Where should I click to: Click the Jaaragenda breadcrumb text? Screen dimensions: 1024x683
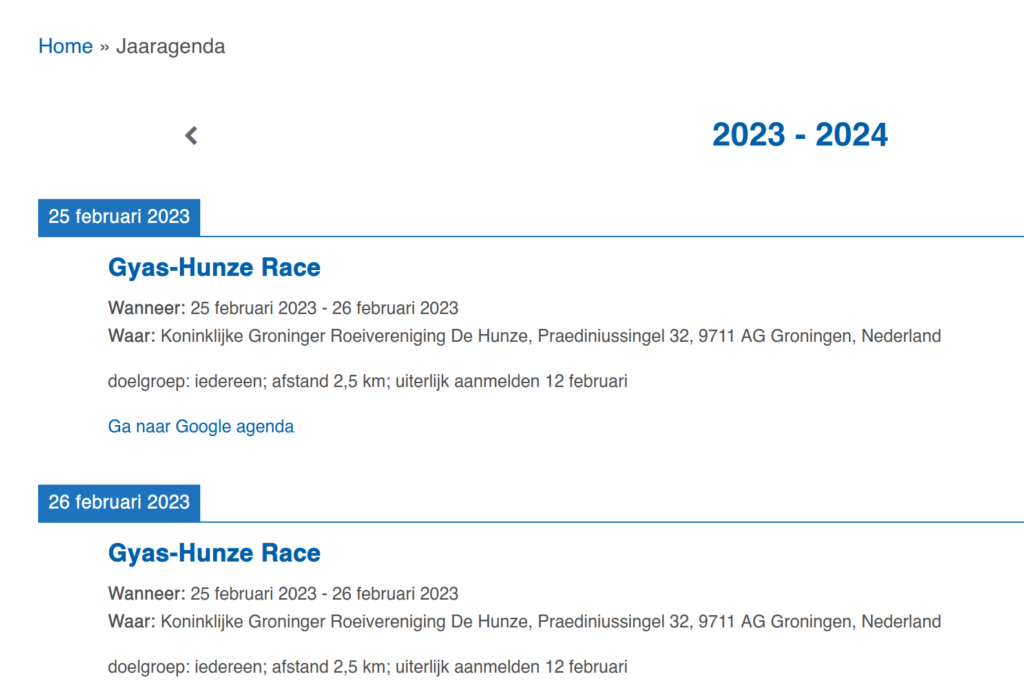(x=170, y=46)
